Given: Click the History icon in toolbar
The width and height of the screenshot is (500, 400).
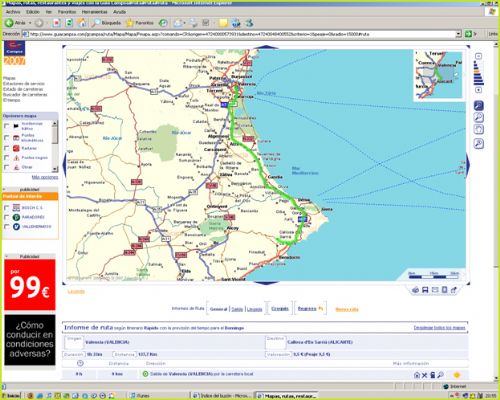Looking at the screenshot, I should [163, 23].
